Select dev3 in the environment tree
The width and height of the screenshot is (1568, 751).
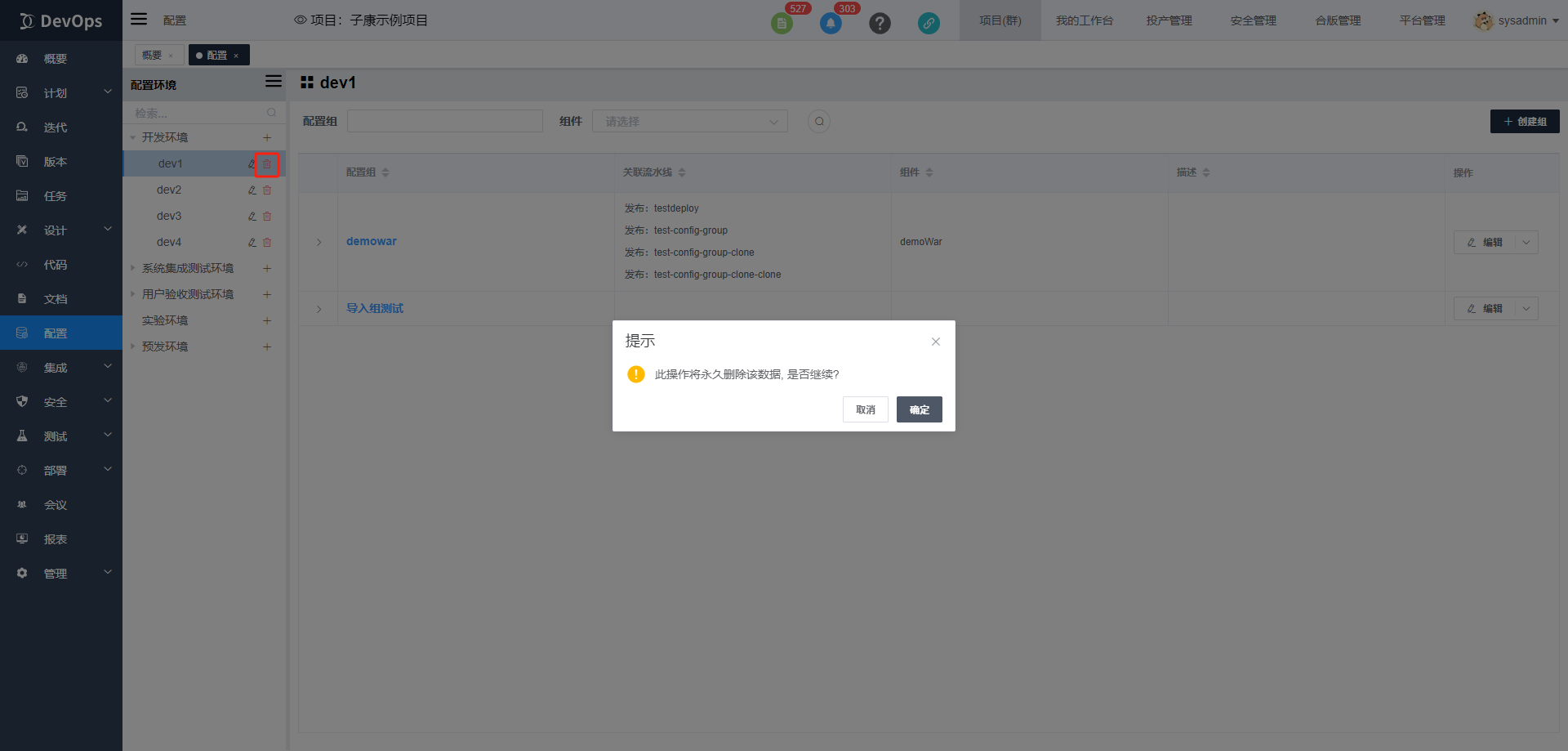coord(169,216)
